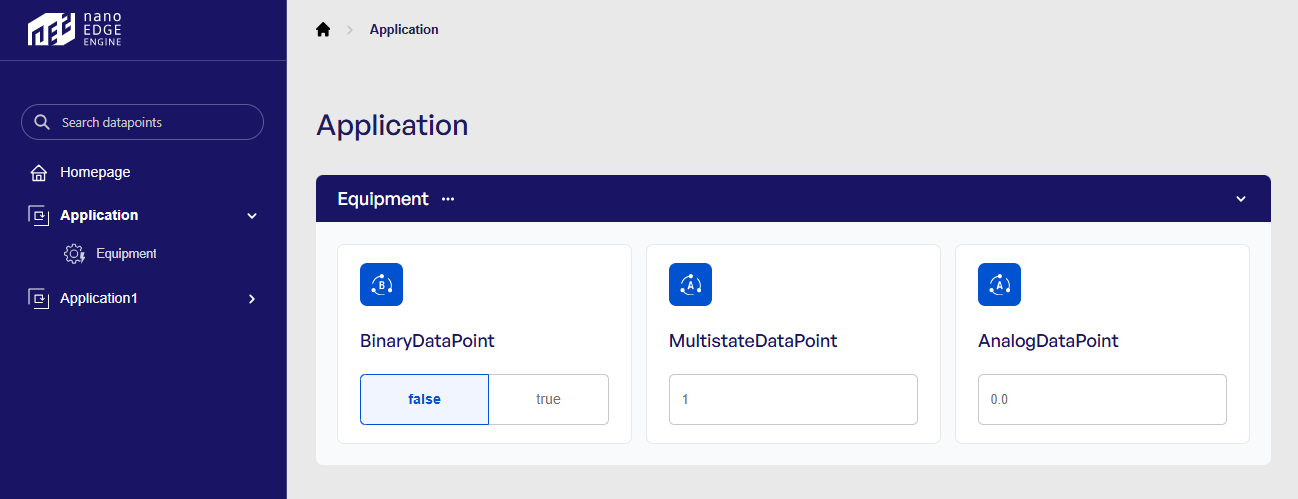Image resolution: width=1298 pixels, height=499 pixels.
Task: Click the BinaryDataPoint blue icon
Action: tap(381, 285)
